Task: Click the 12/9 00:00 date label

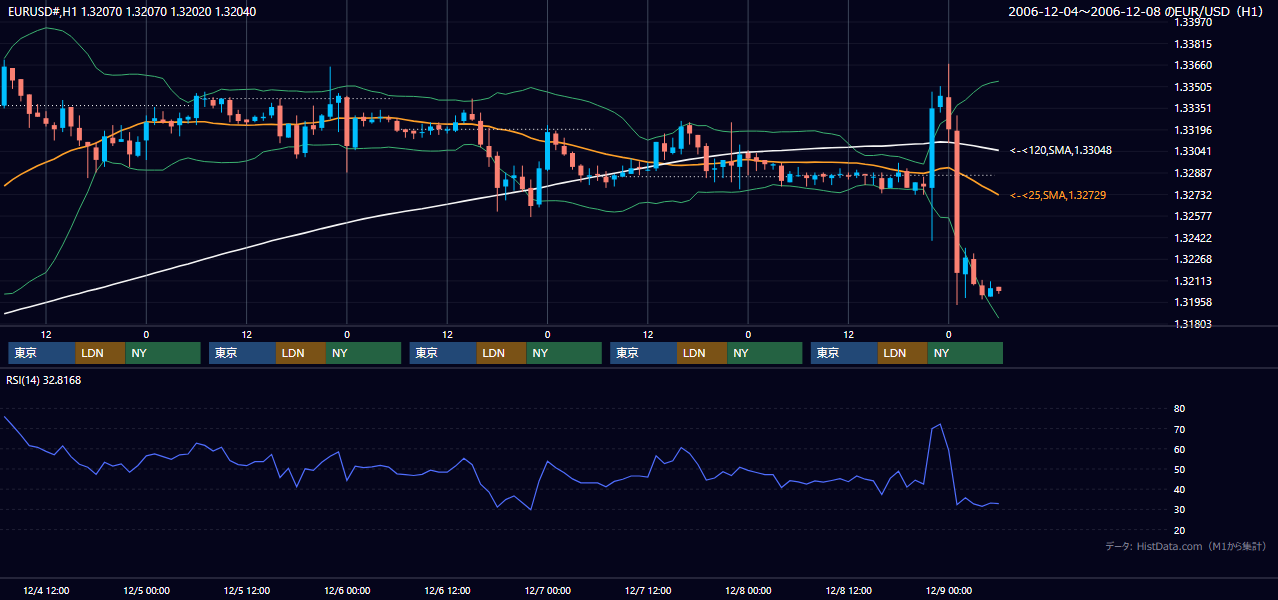Action: pyautogui.click(x=948, y=591)
